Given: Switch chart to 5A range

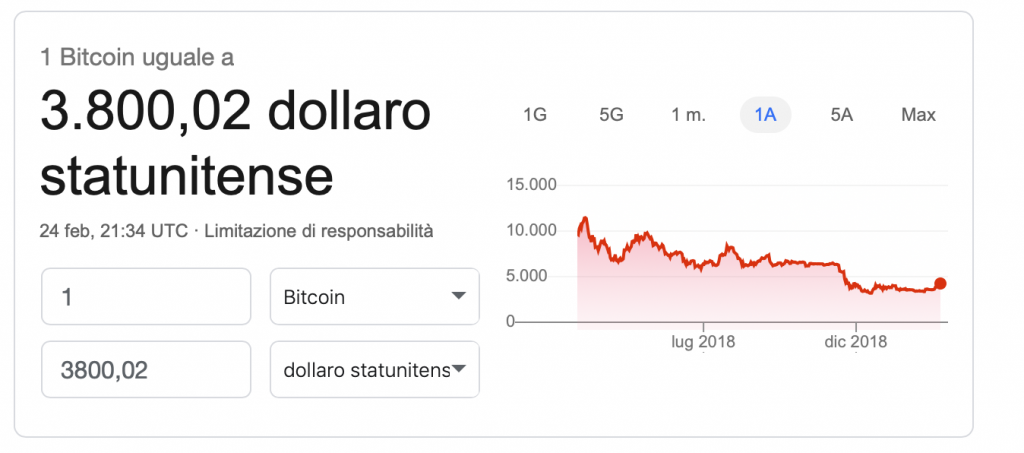Looking at the screenshot, I should pyautogui.click(x=842, y=116).
